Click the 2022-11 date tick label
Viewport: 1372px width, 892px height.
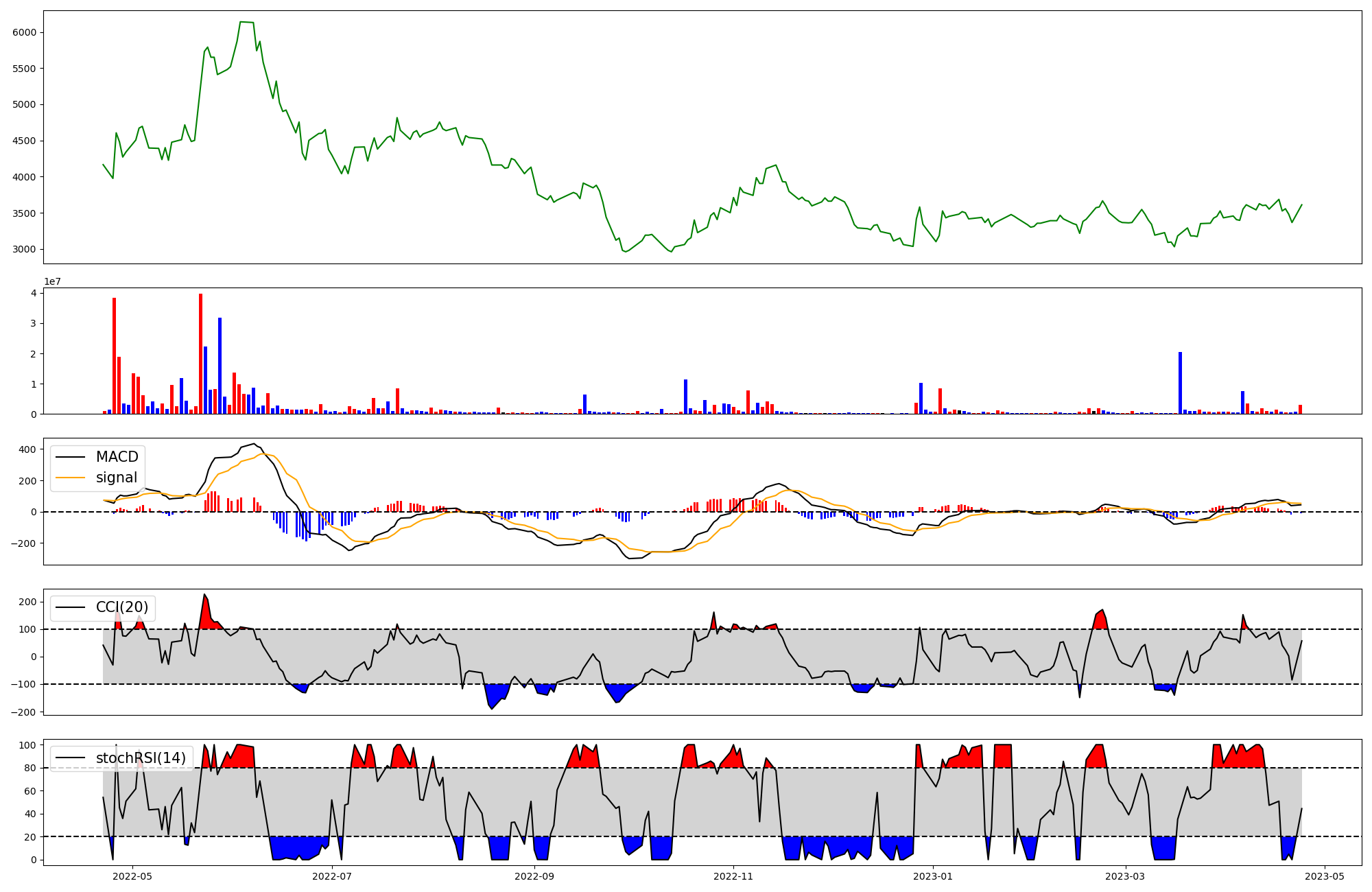coord(733,876)
